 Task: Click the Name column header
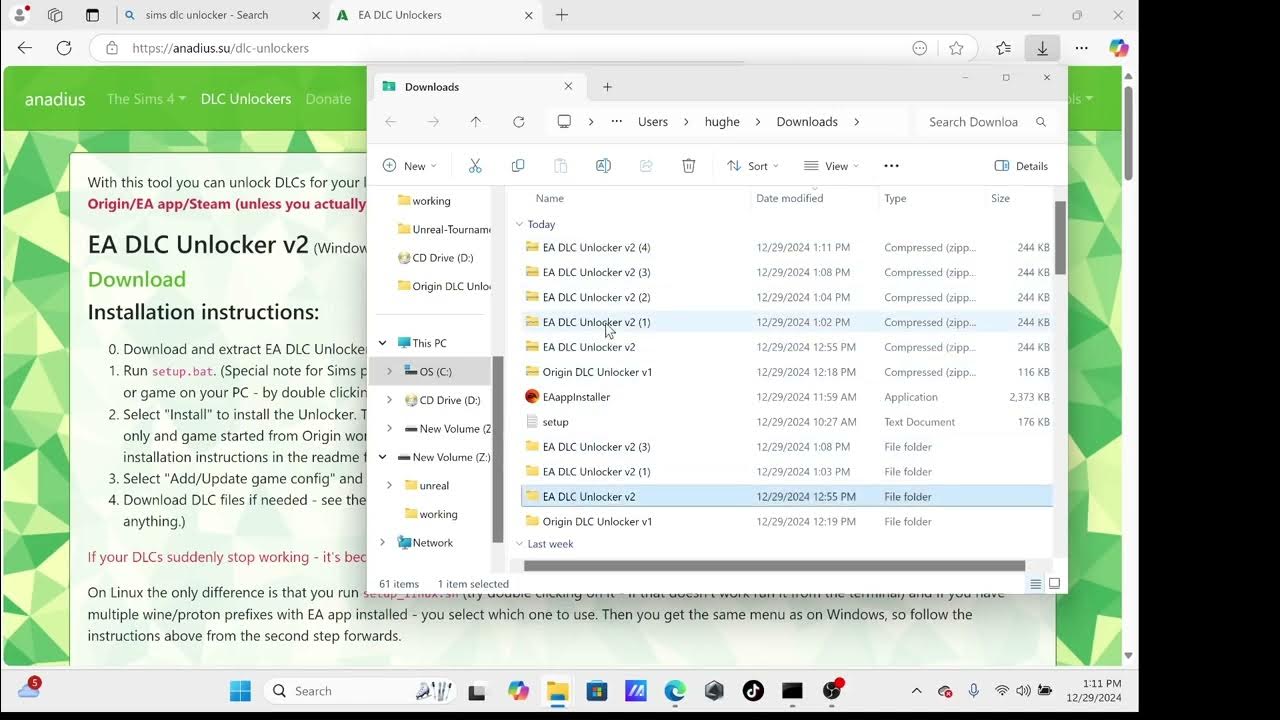[549, 198]
